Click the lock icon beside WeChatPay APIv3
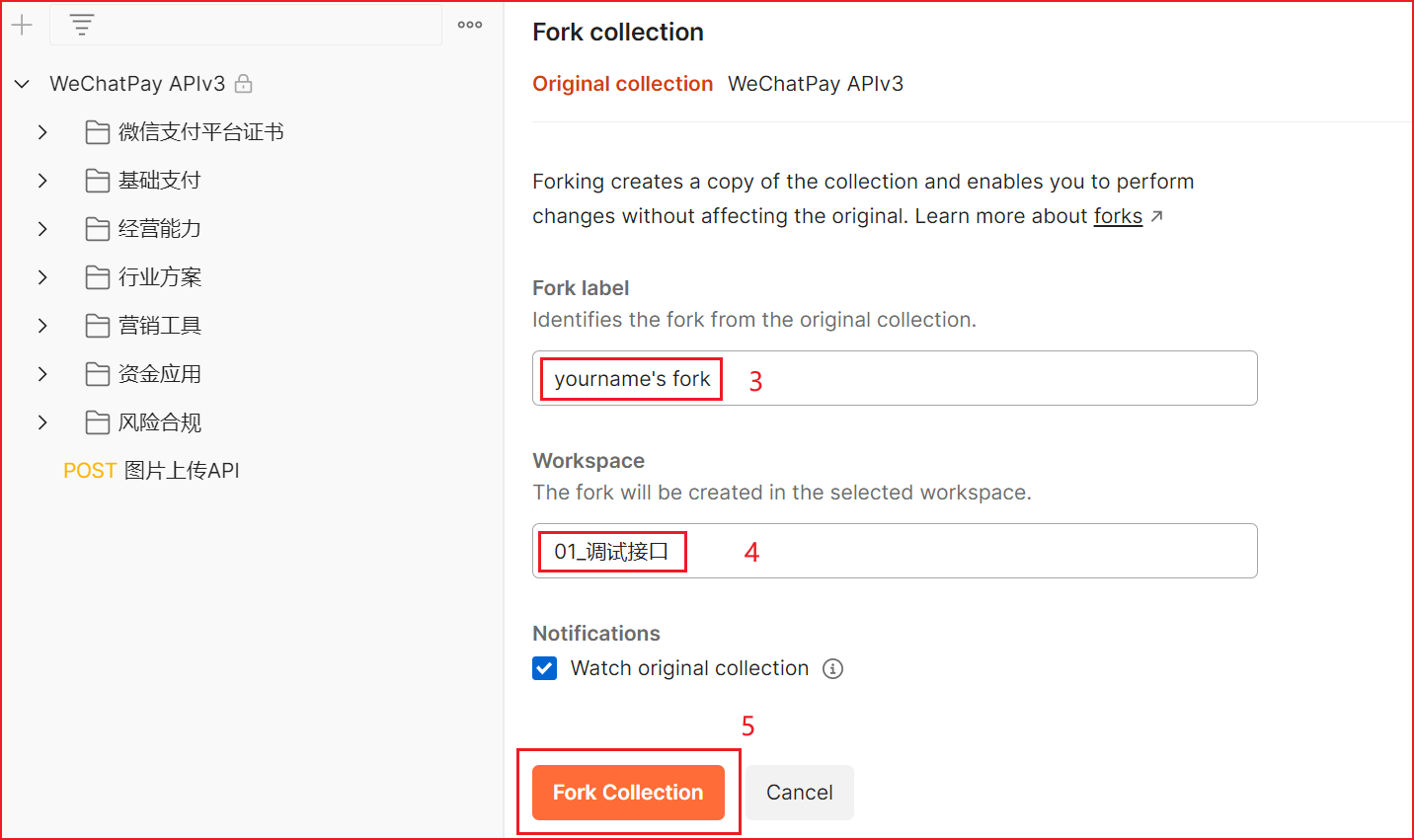This screenshot has height=840, width=1414. pos(244,84)
